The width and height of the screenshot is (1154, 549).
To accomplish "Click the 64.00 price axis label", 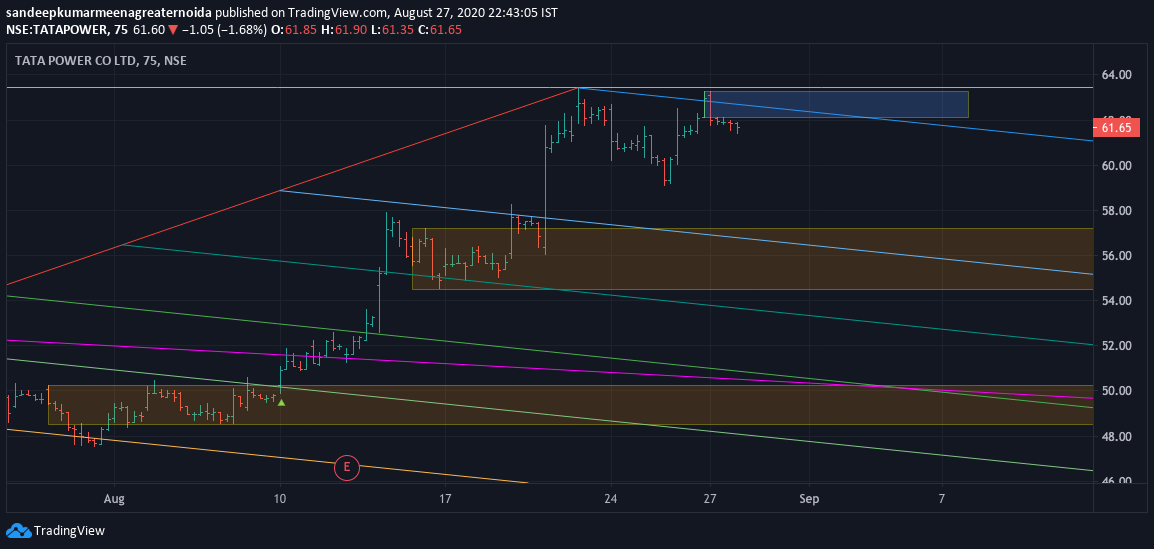I will (x=1116, y=75).
